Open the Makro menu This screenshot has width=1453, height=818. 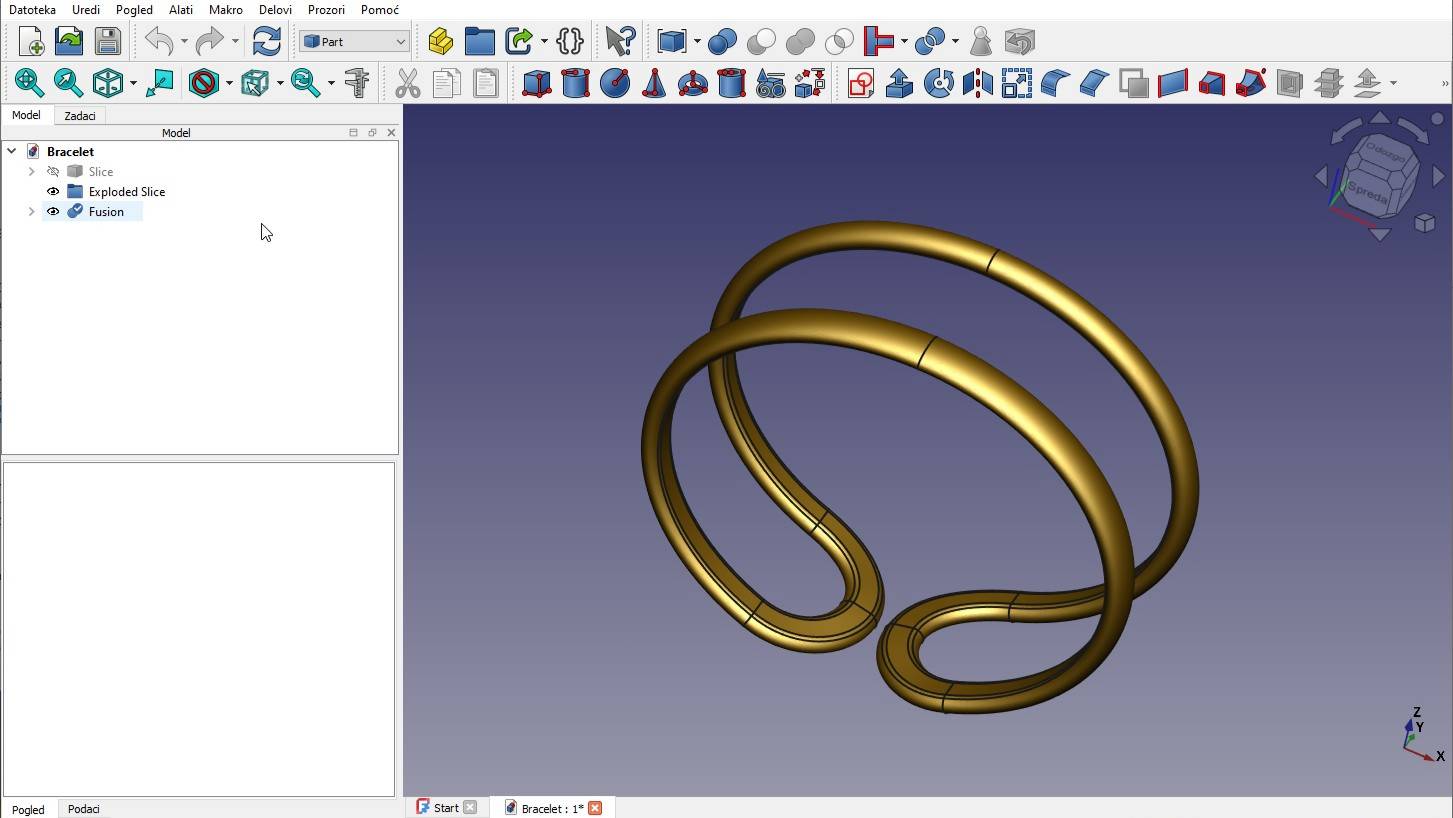click(x=225, y=10)
